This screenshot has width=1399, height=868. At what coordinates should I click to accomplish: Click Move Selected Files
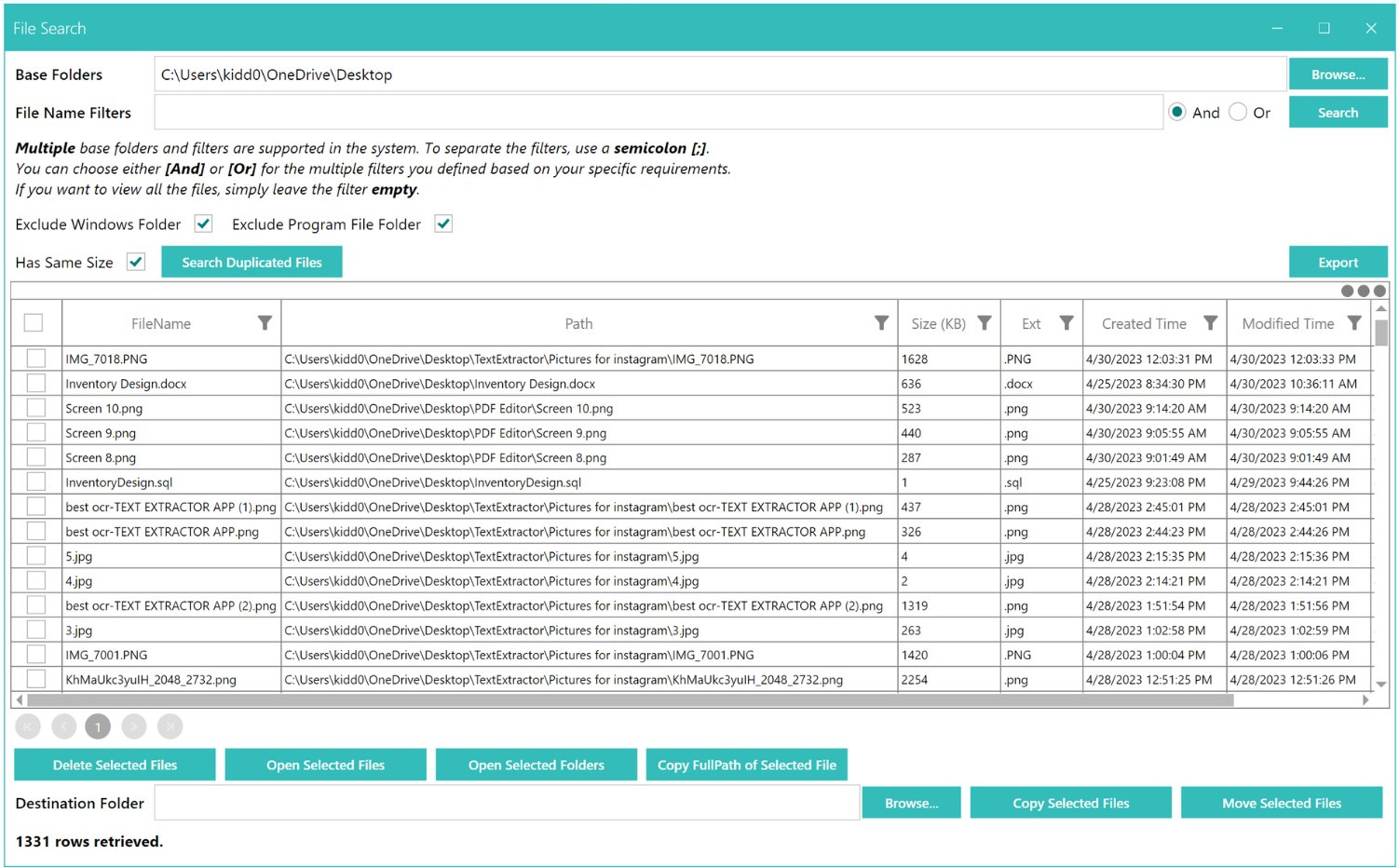click(x=1282, y=803)
